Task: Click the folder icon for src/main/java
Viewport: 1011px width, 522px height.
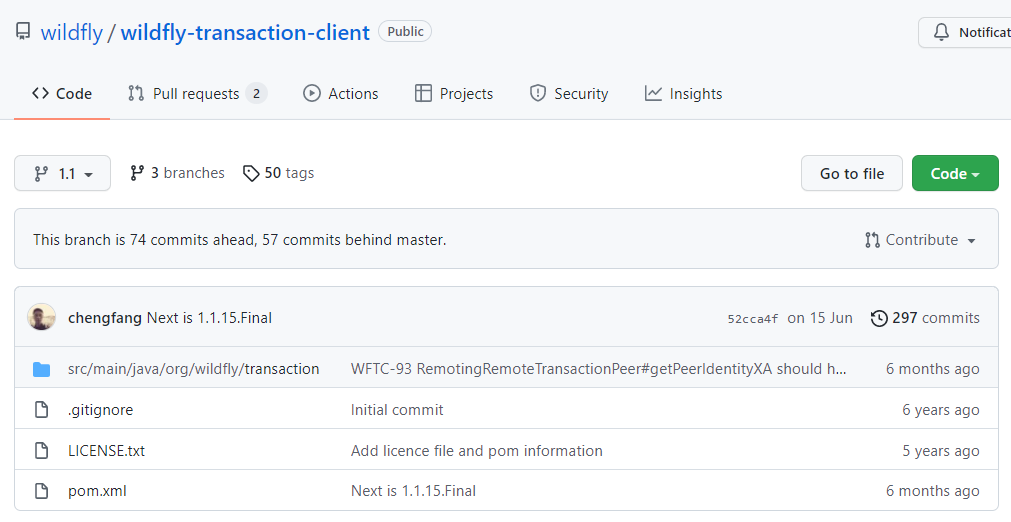Action: pos(41,369)
